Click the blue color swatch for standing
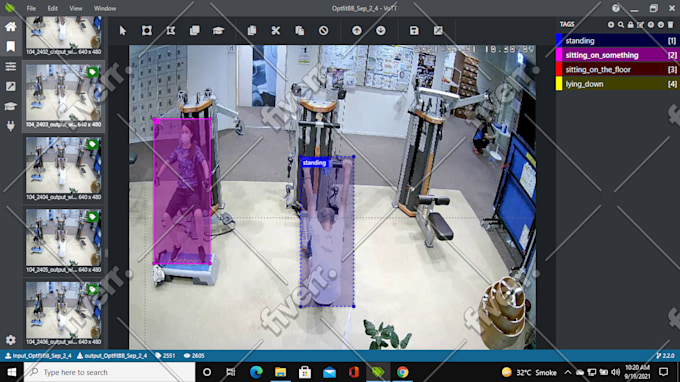680x382 pixels. 559,41
